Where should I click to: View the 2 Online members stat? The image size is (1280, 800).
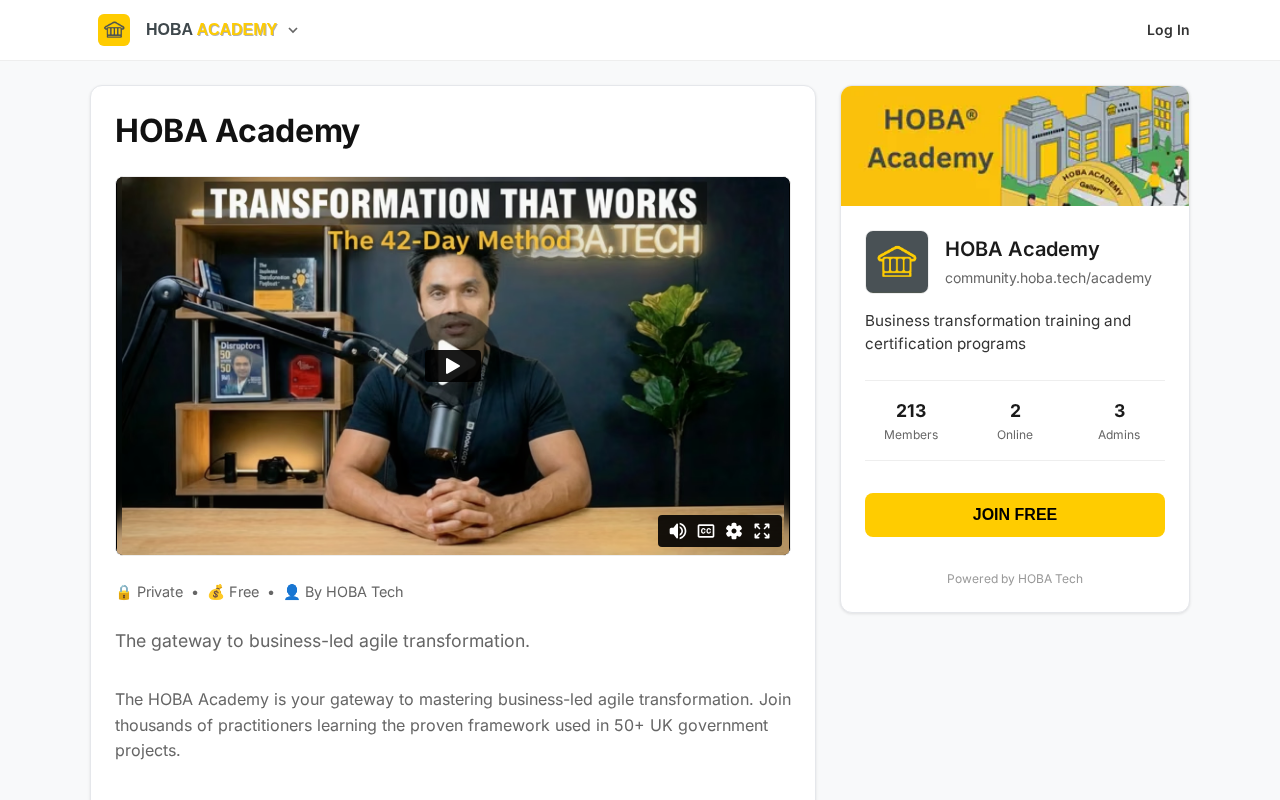tap(1015, 421)
